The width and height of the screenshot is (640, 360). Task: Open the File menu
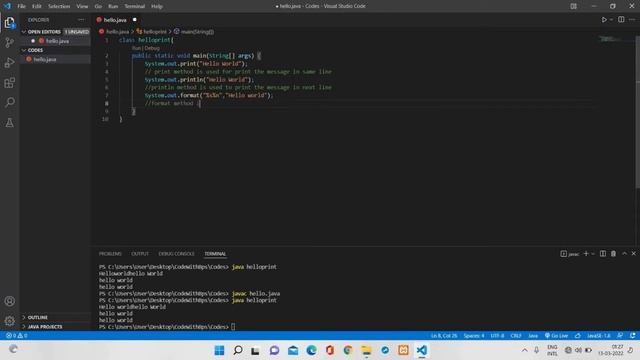22,6
